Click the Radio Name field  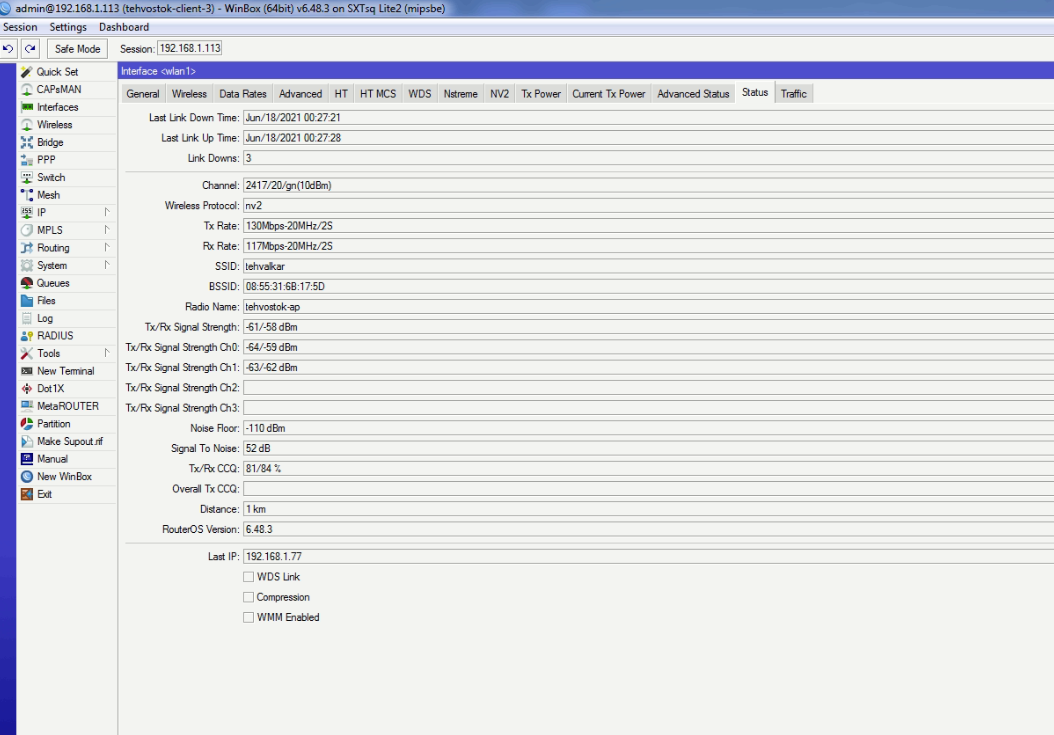tap(648, 307)
